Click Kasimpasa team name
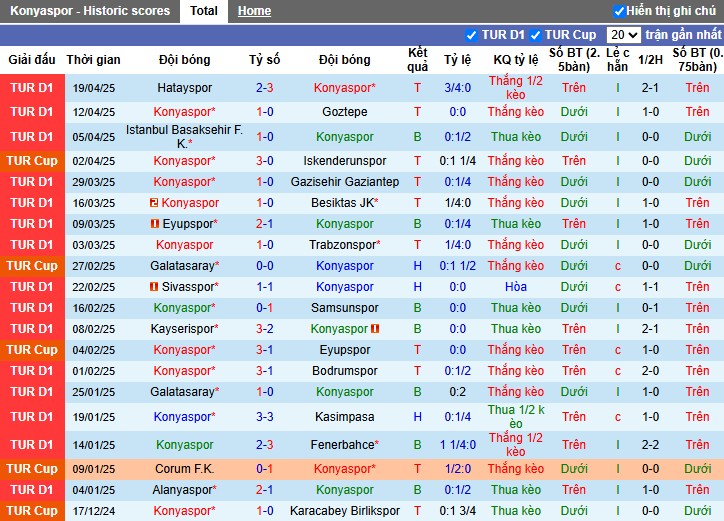 click(345, 417)
